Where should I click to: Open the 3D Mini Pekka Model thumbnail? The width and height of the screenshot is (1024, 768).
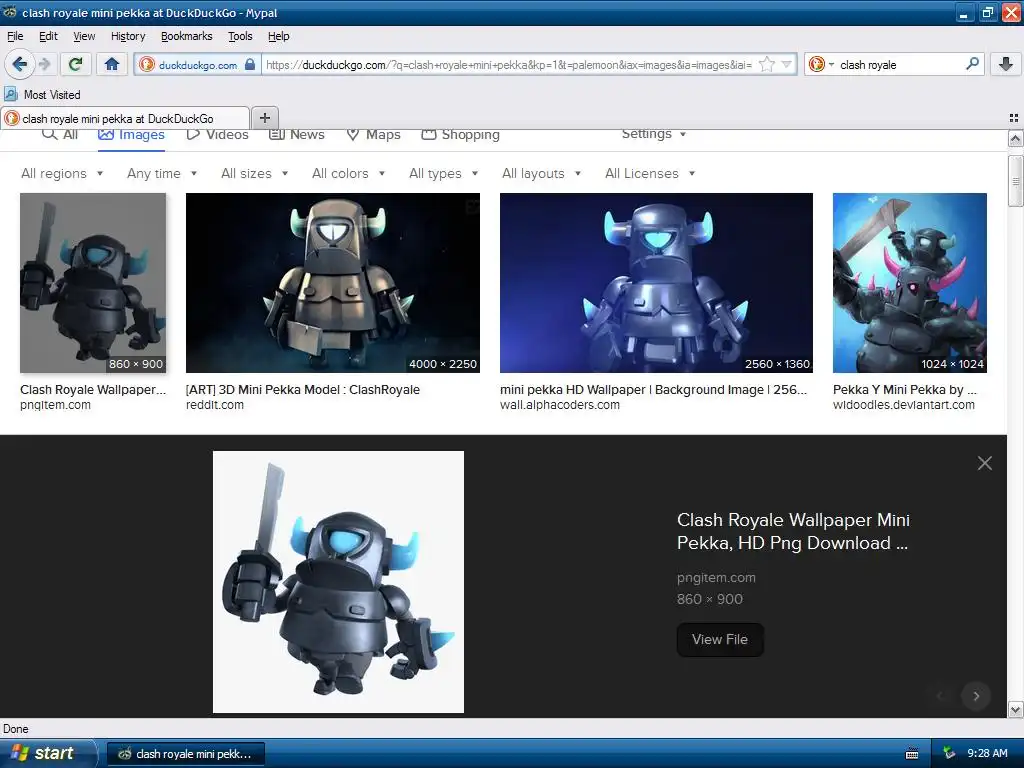tap(332, 283)
